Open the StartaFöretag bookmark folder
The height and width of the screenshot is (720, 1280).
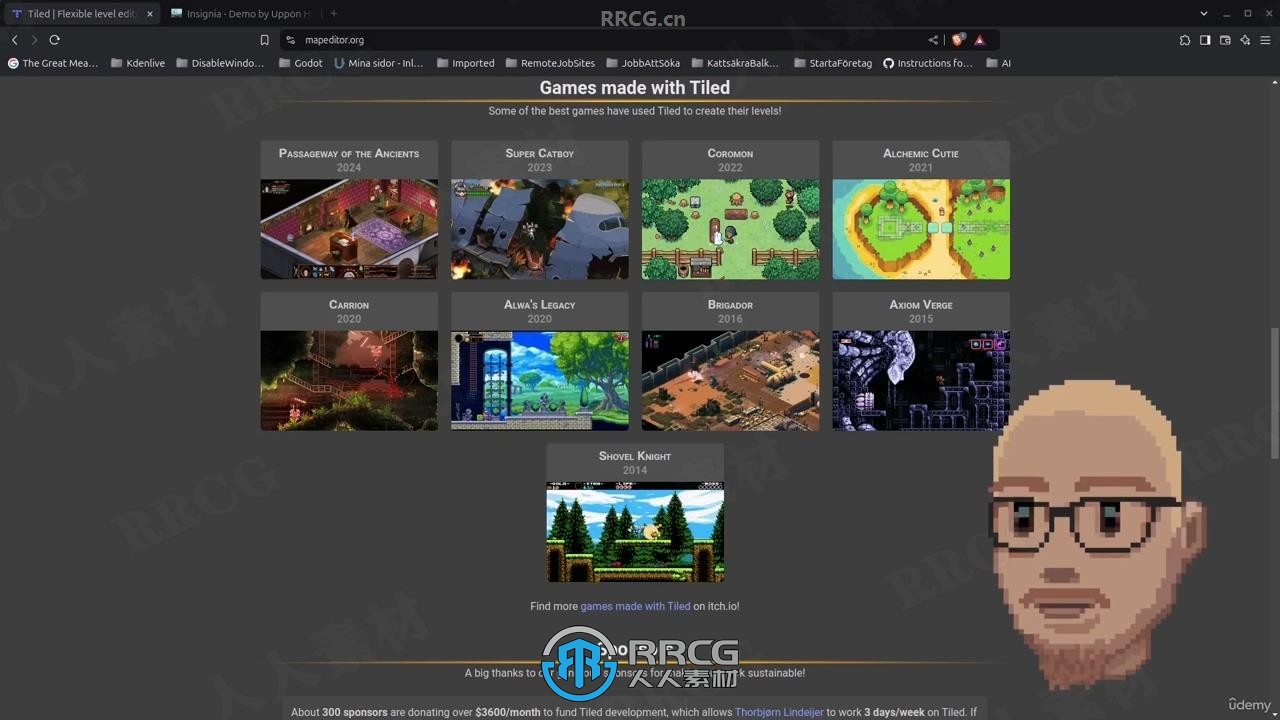(x=832, y=63)
